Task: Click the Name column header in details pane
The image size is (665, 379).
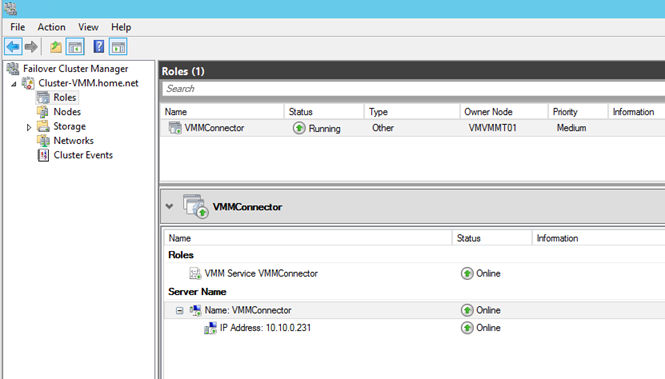Action: [308, 238]
